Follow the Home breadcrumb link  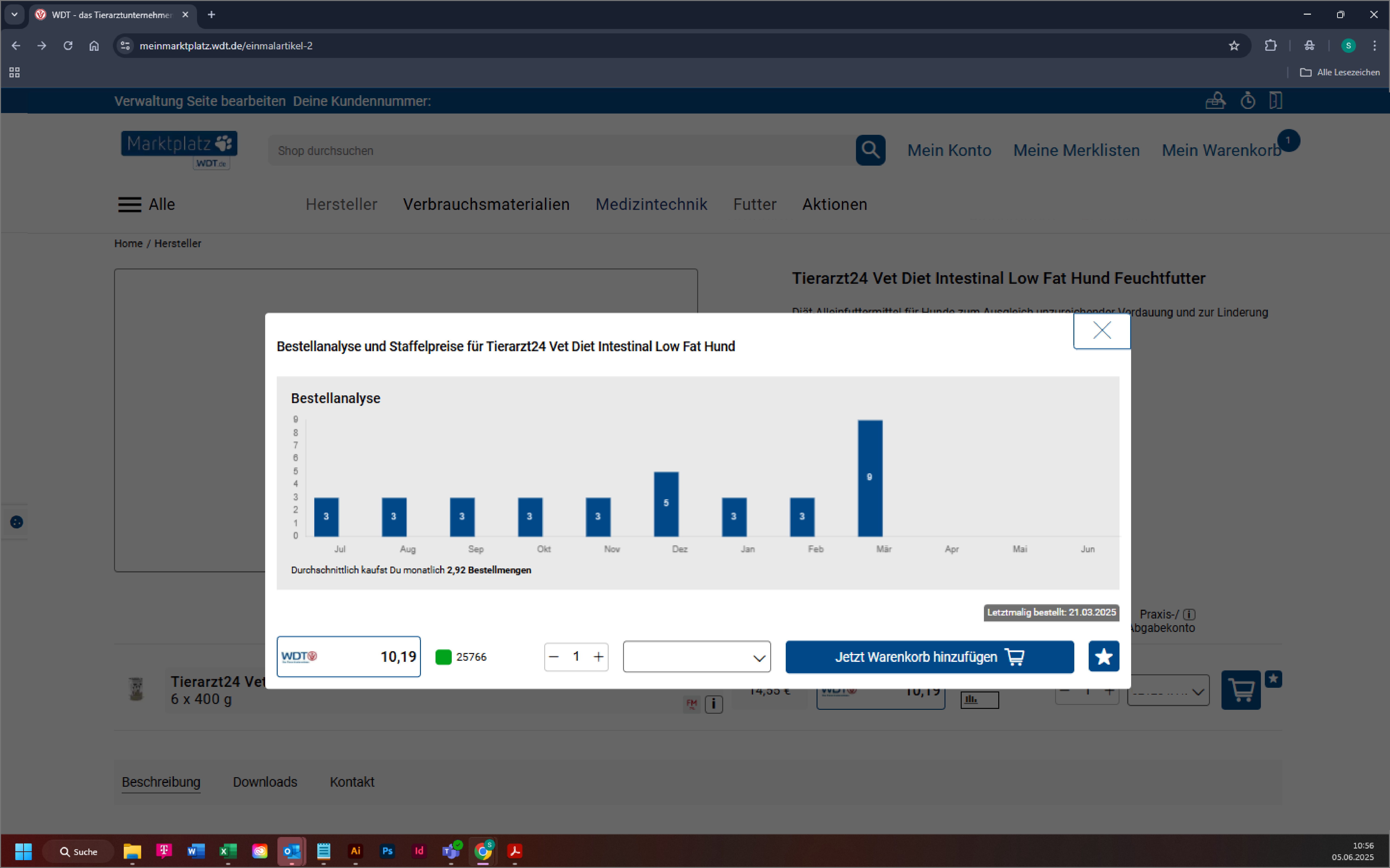click(128, 243)
